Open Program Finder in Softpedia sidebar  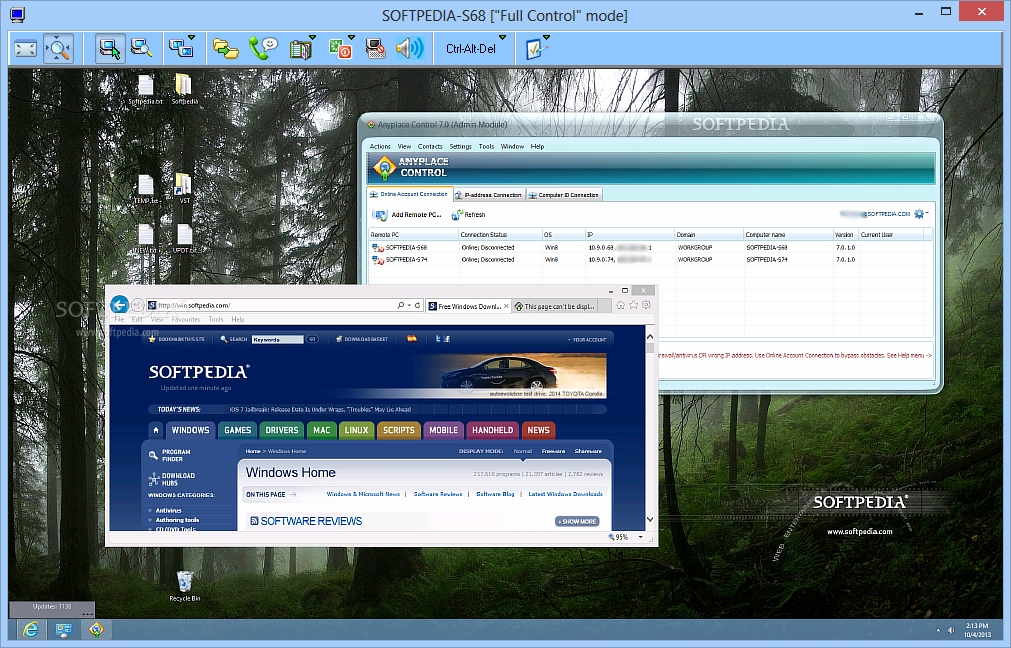(170, 455)
